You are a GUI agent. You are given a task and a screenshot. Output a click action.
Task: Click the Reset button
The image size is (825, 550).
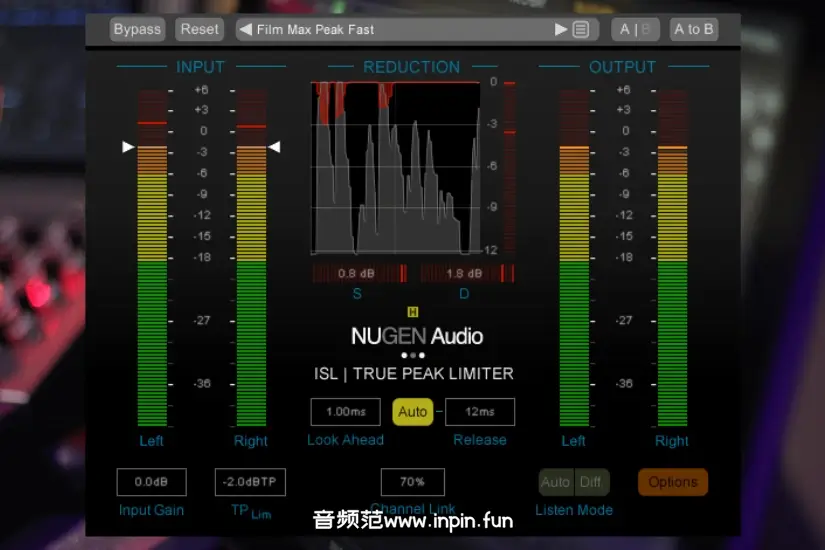point(199,29)
